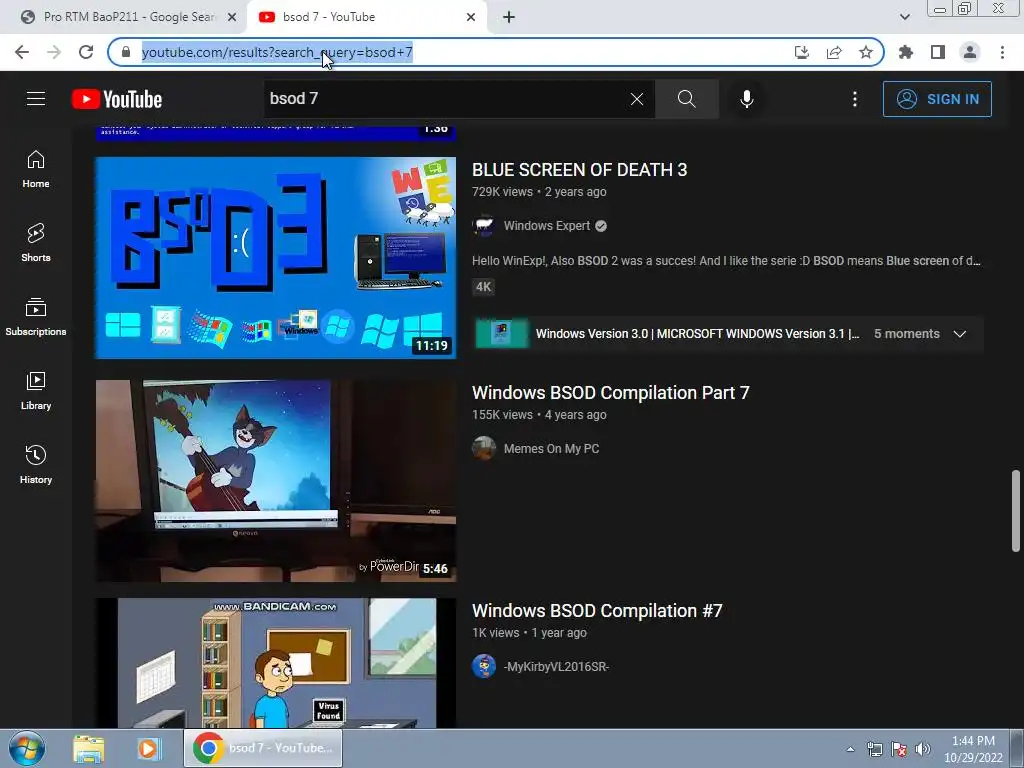The image size is (1024, 768).
Task: Open the Windows Version 3.0 moments row
Action: point(728,334)
